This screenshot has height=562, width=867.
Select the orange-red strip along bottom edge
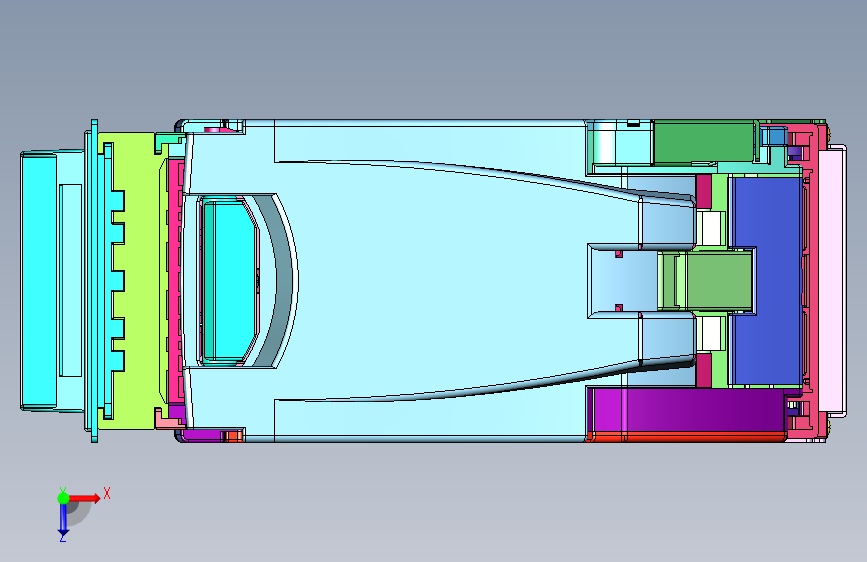pos(686,437)
